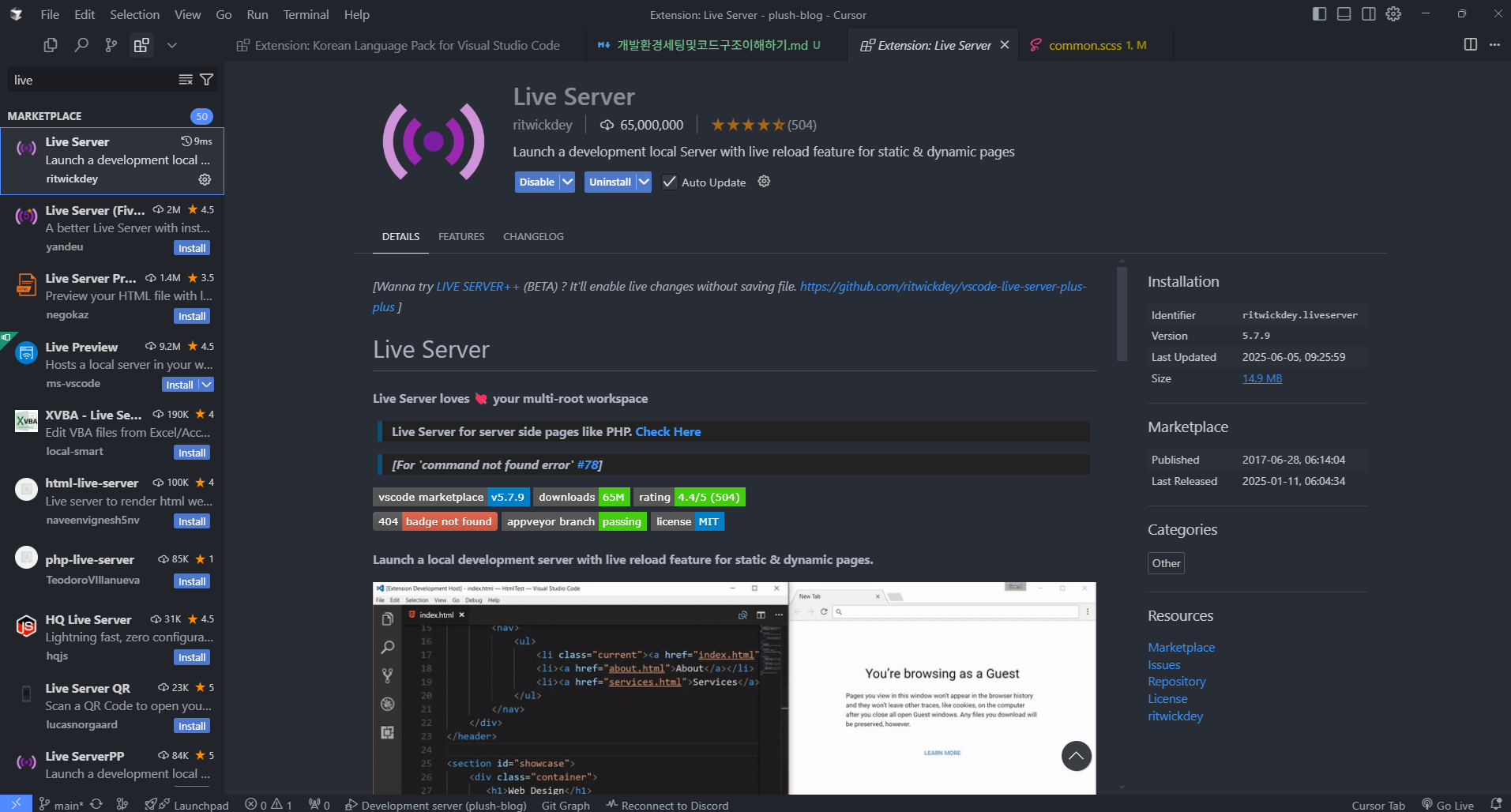
Task: Open the Search magnifier icon
Action: [81, 45]
